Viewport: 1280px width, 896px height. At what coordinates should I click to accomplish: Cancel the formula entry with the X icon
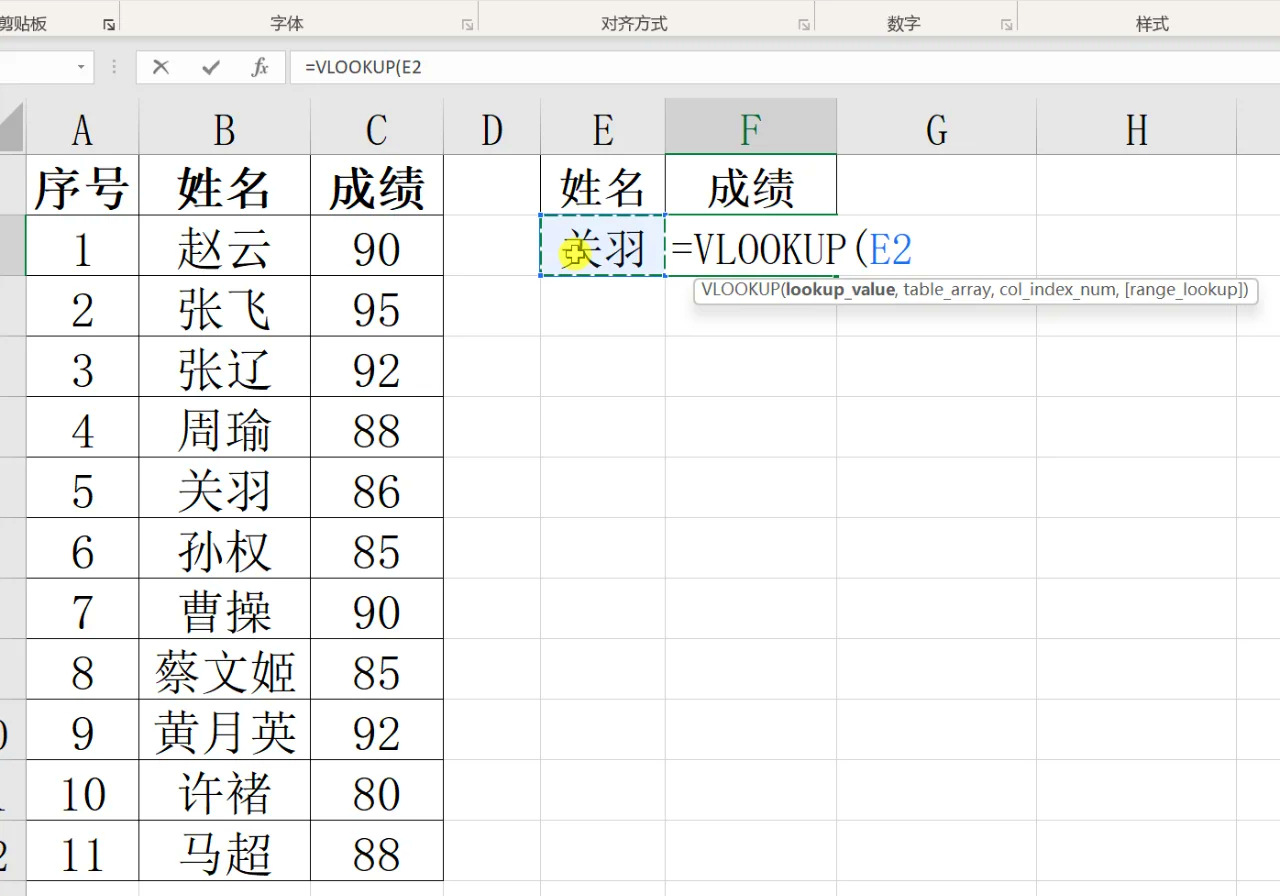[161, 67]
